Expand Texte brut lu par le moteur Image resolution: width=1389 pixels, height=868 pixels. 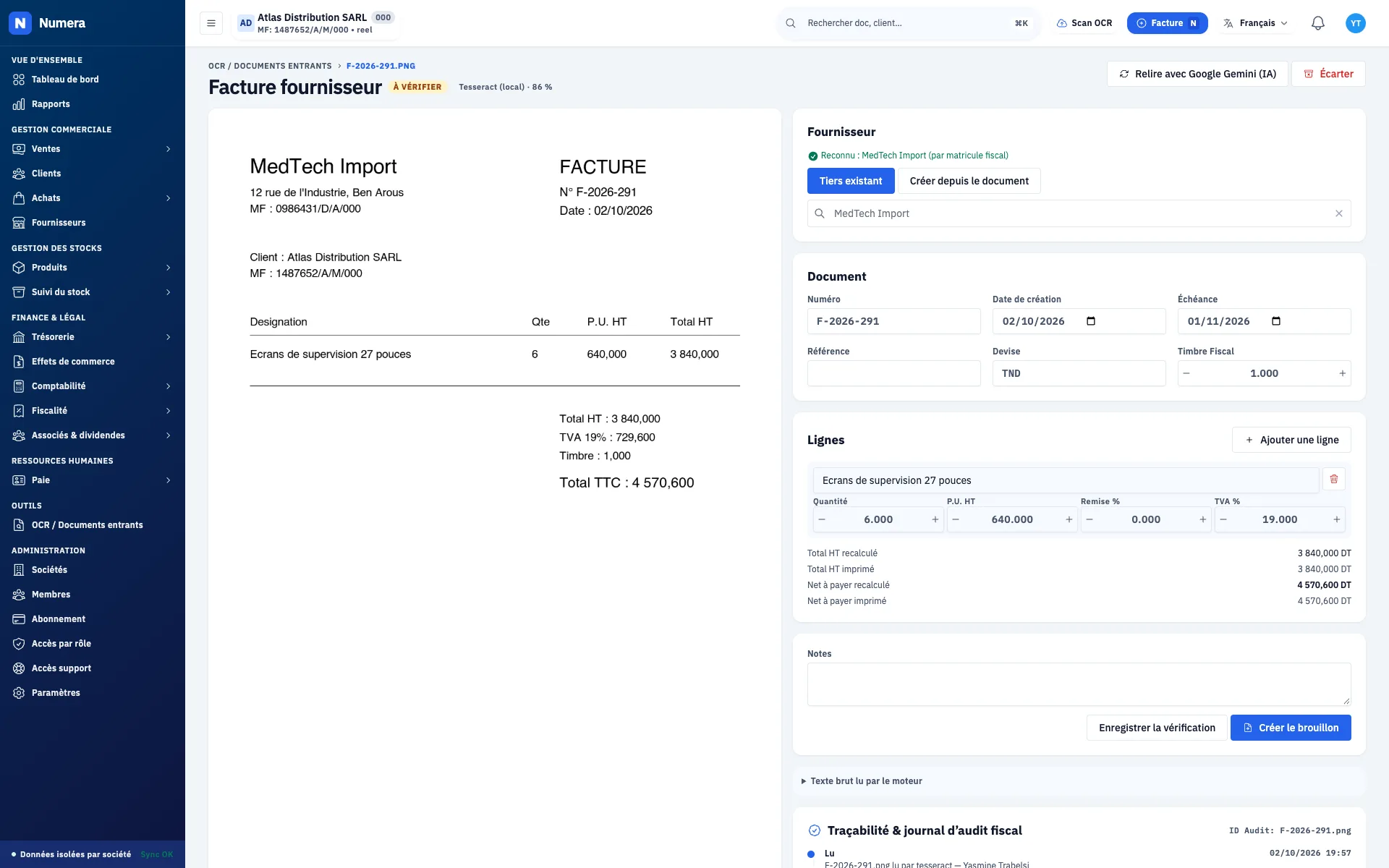862,781
